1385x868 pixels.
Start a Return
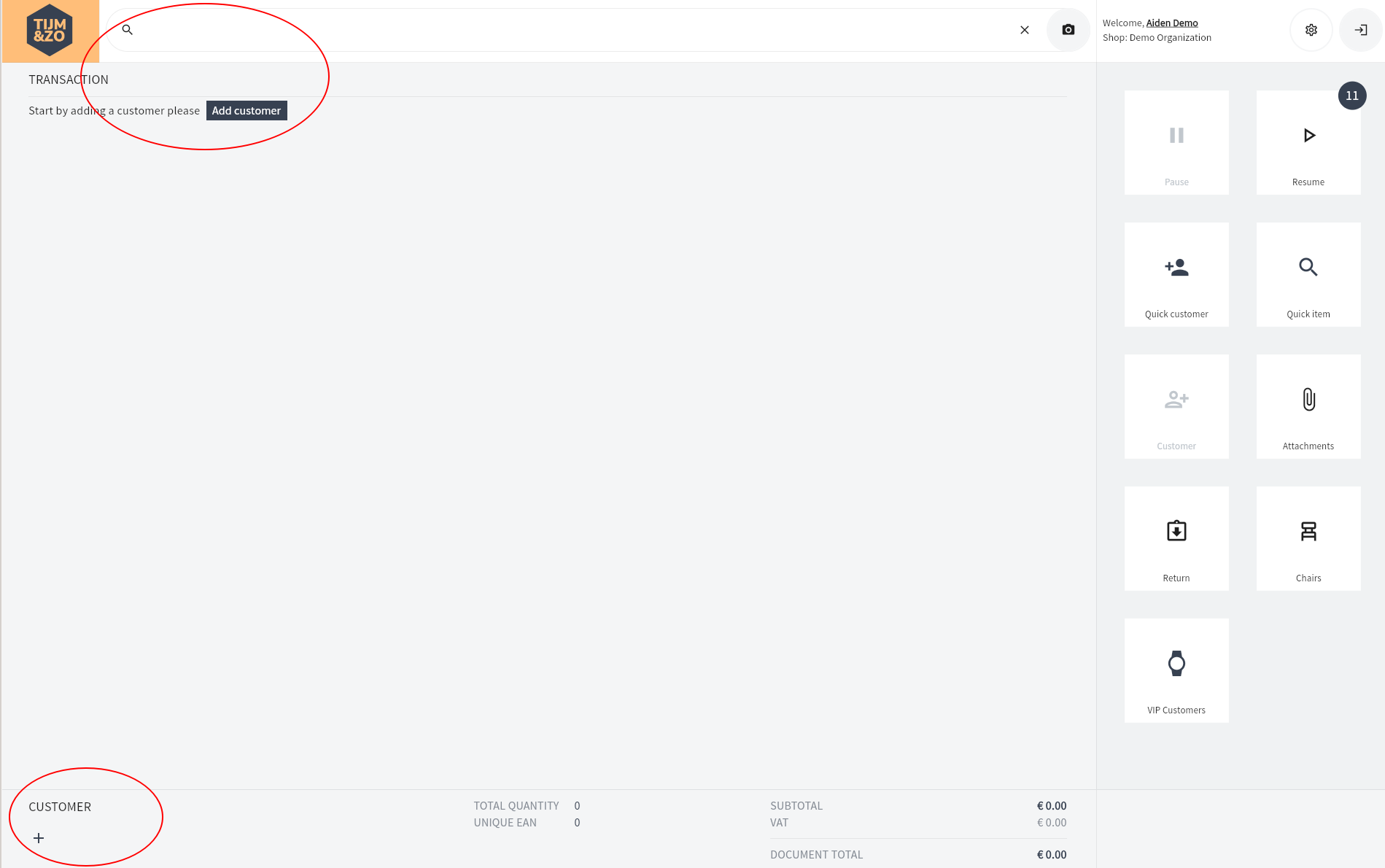(x=1176, y=539)
